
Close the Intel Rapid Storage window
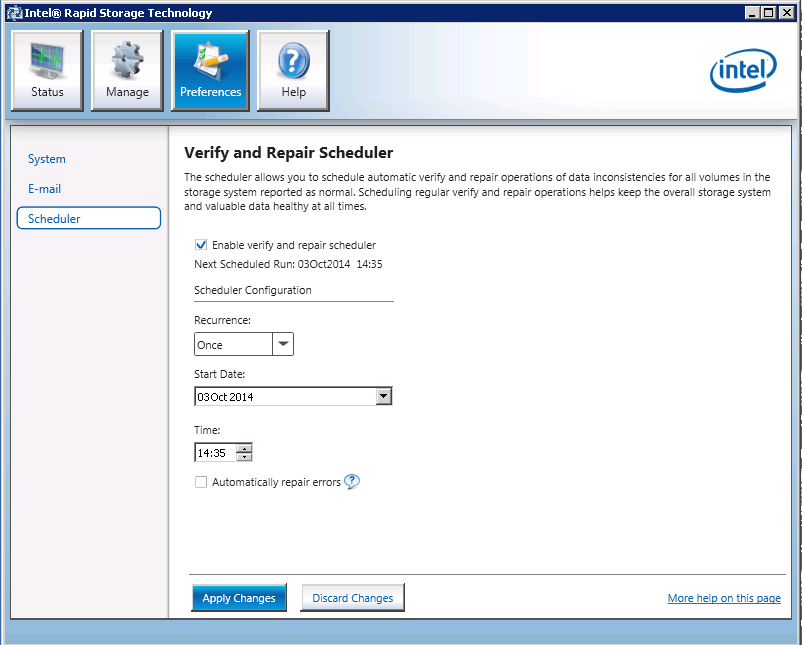click(787, 13)
